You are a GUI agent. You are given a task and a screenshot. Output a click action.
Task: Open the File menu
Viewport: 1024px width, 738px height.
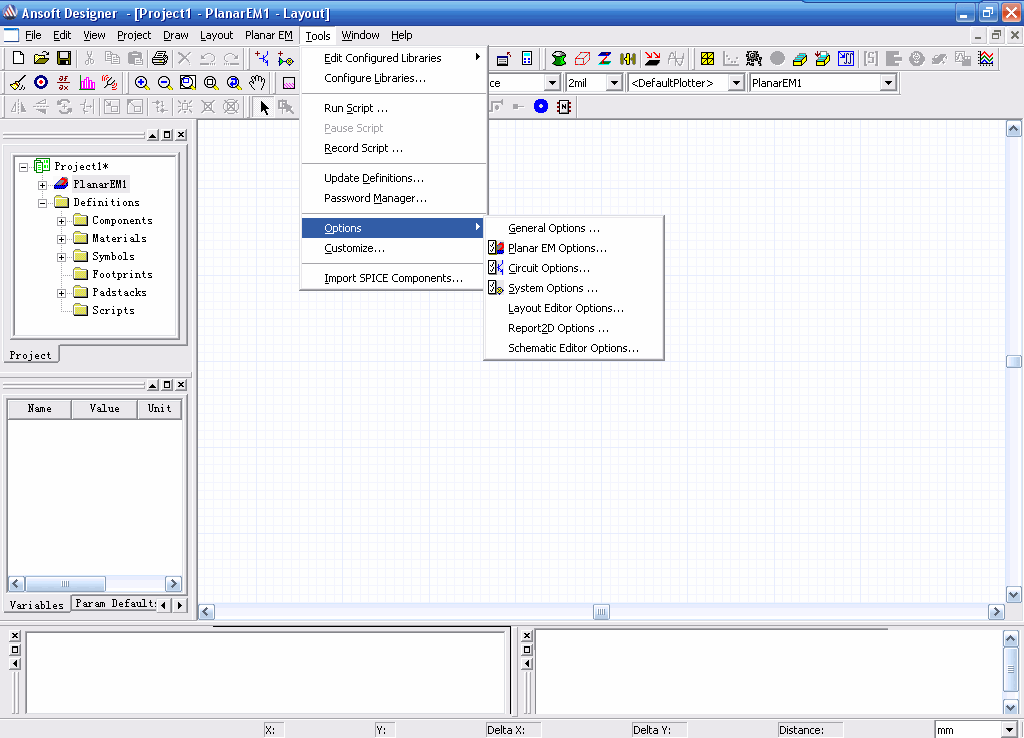(x=33, y=35)
